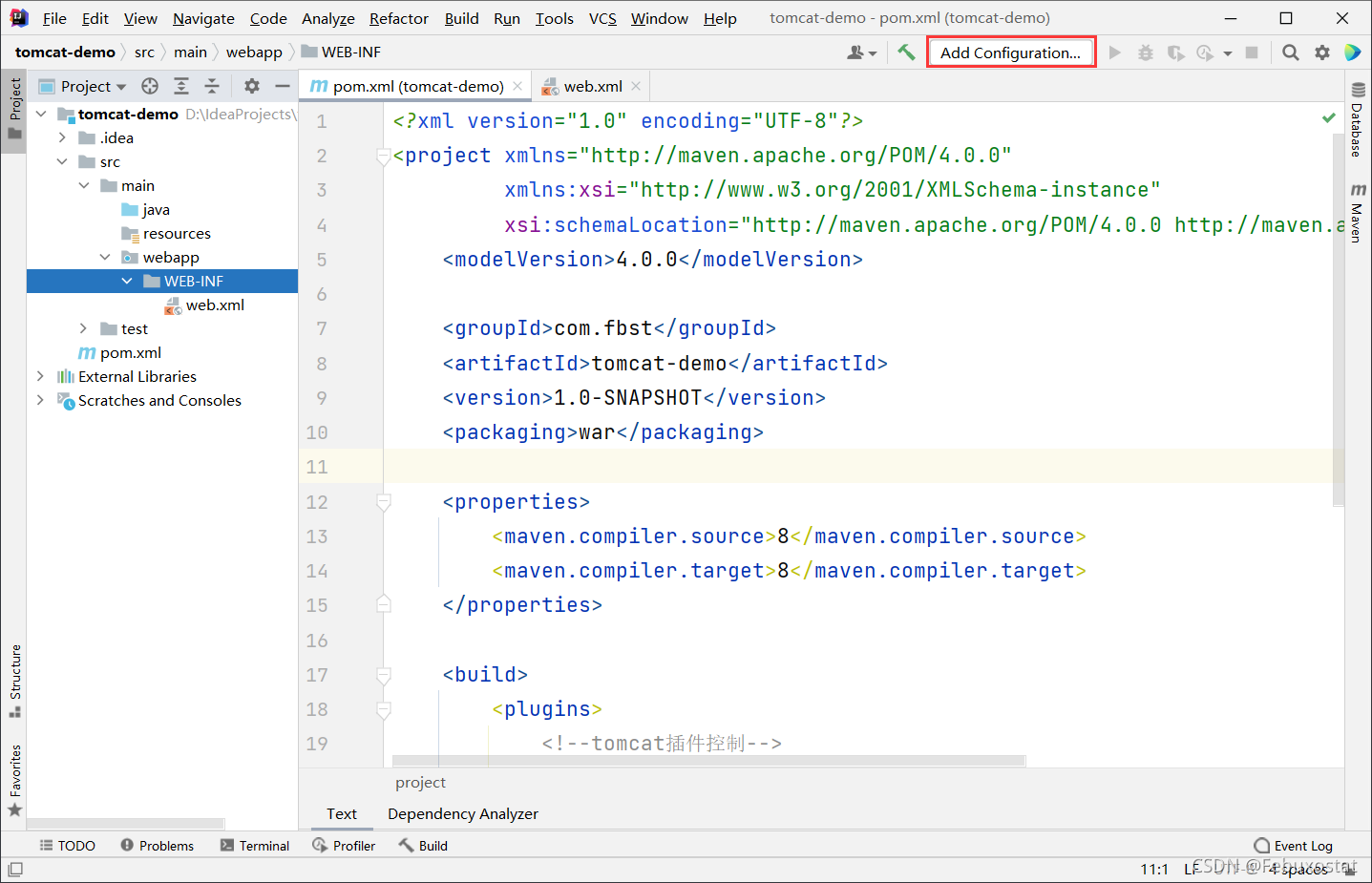Open the Event Log

click(1294, 846)
